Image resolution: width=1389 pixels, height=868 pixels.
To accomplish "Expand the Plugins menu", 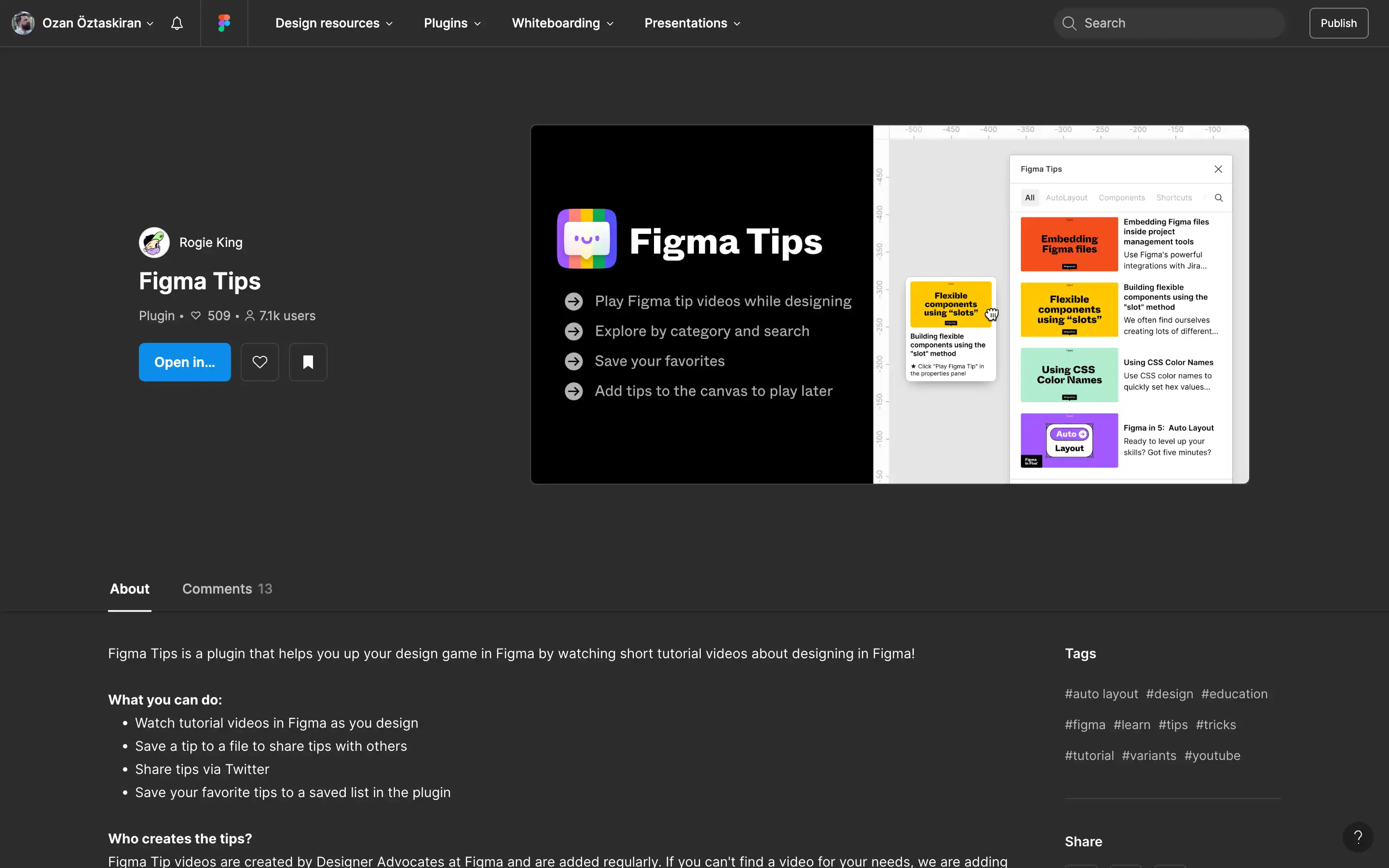I will (452, 23).
